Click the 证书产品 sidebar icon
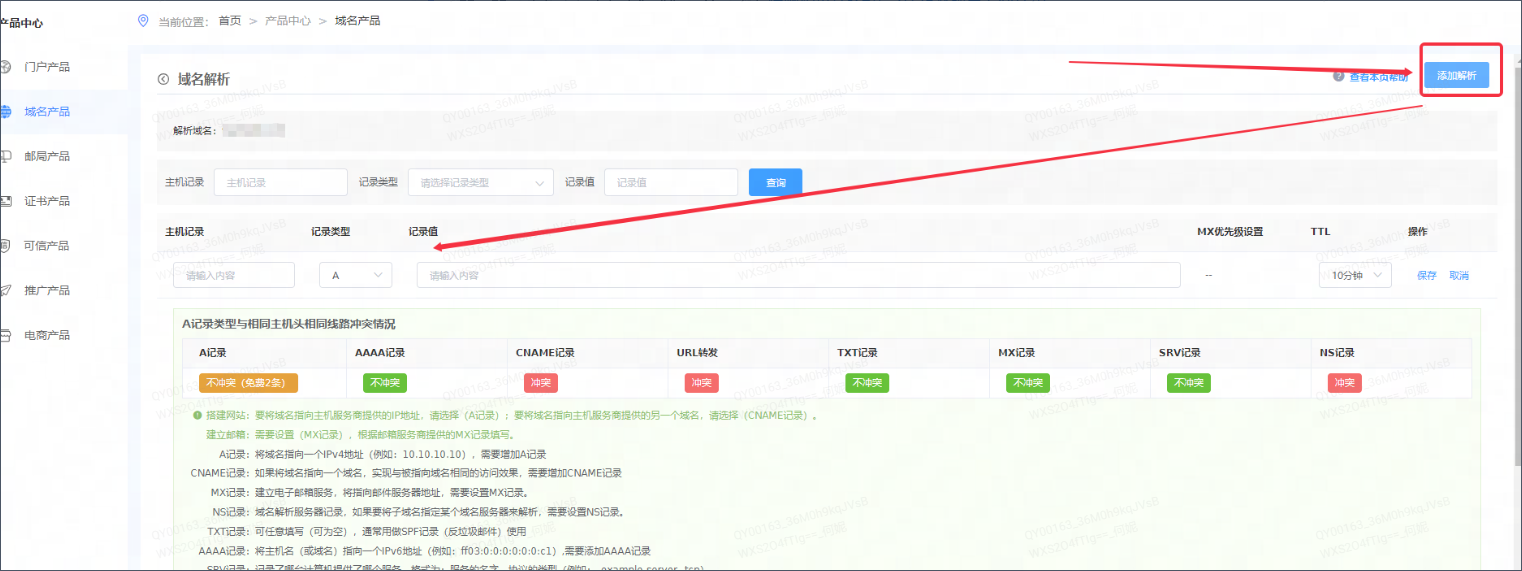Screen dimensions: 1522x571 point(5,201)
